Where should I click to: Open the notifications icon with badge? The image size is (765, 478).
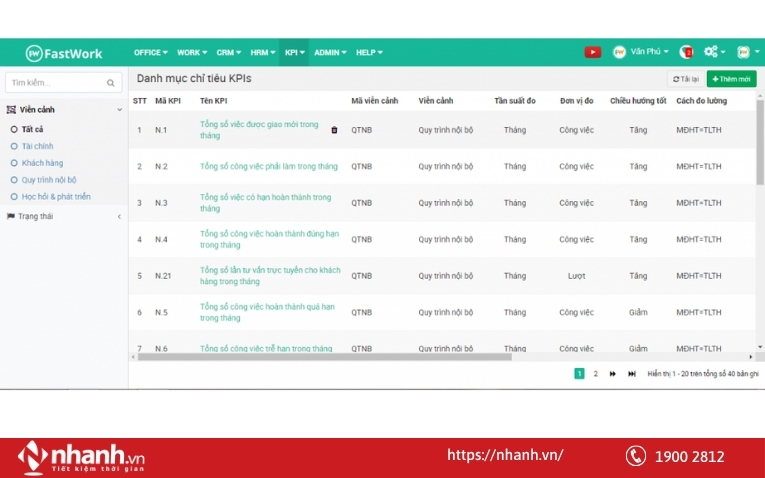click(686, 52)
